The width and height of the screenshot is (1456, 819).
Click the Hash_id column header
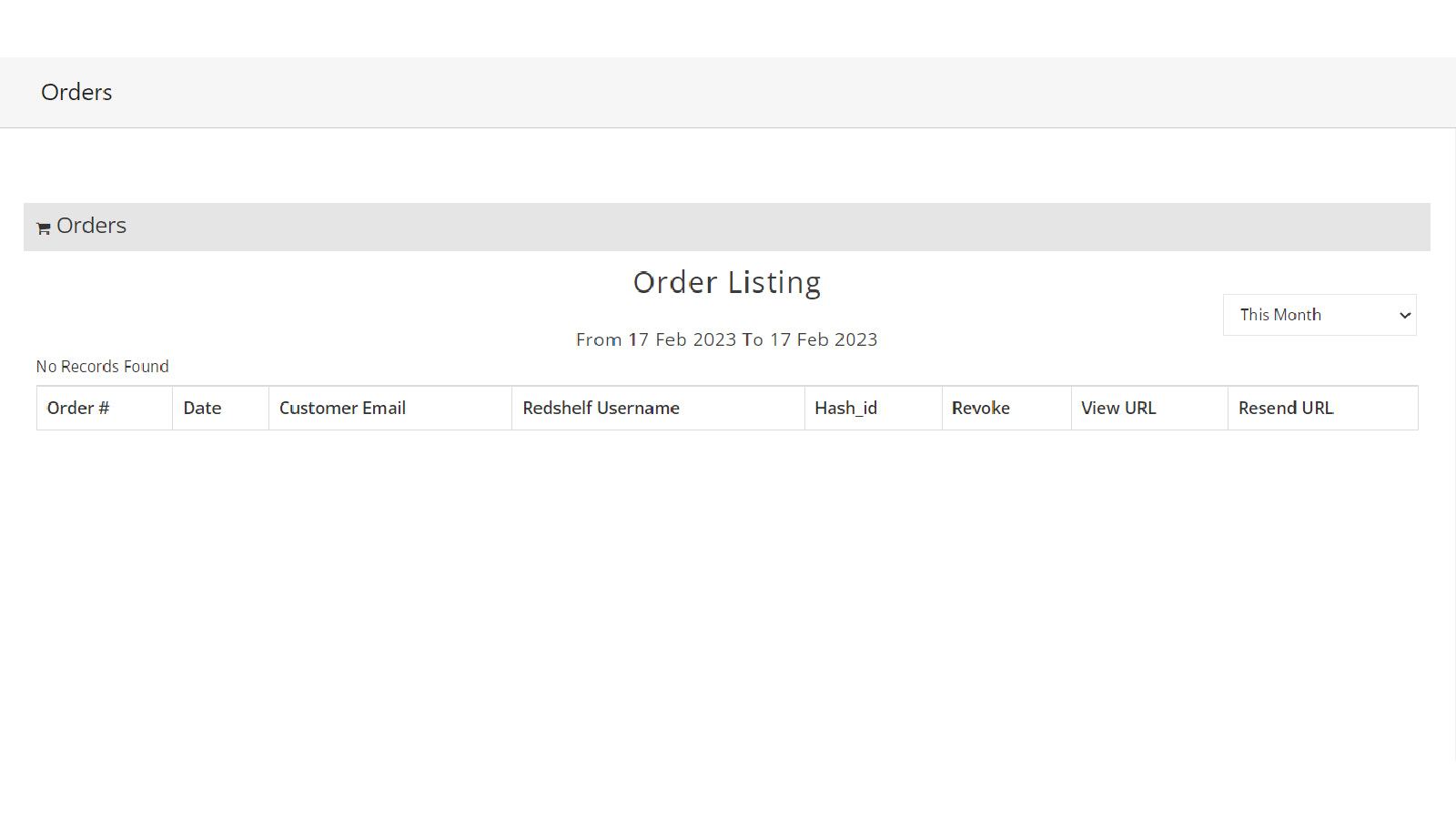click(873, 408)
